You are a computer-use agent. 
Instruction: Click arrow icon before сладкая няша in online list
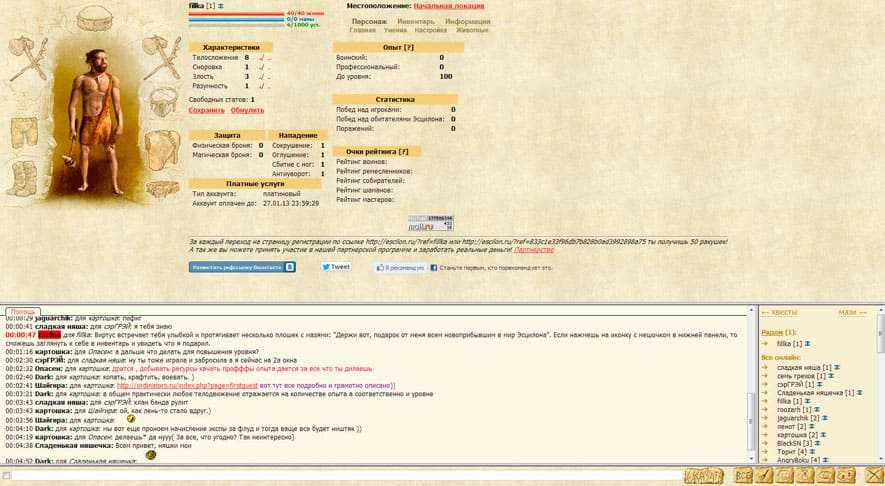click(x=767, y=367)
